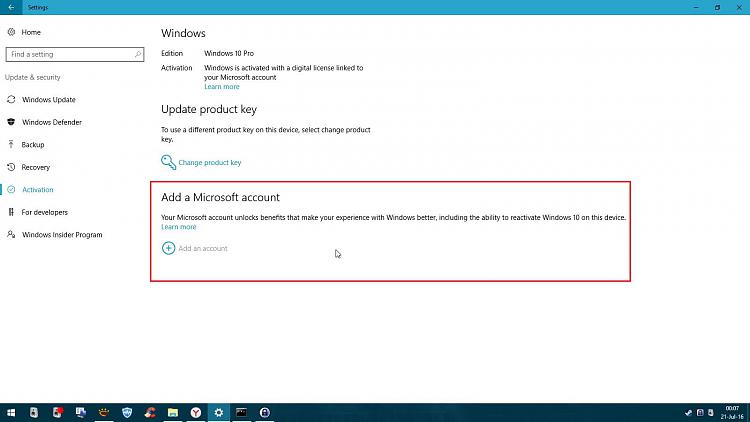Click the Add an account button
This screenshot has width=750, height=422.
195,248
